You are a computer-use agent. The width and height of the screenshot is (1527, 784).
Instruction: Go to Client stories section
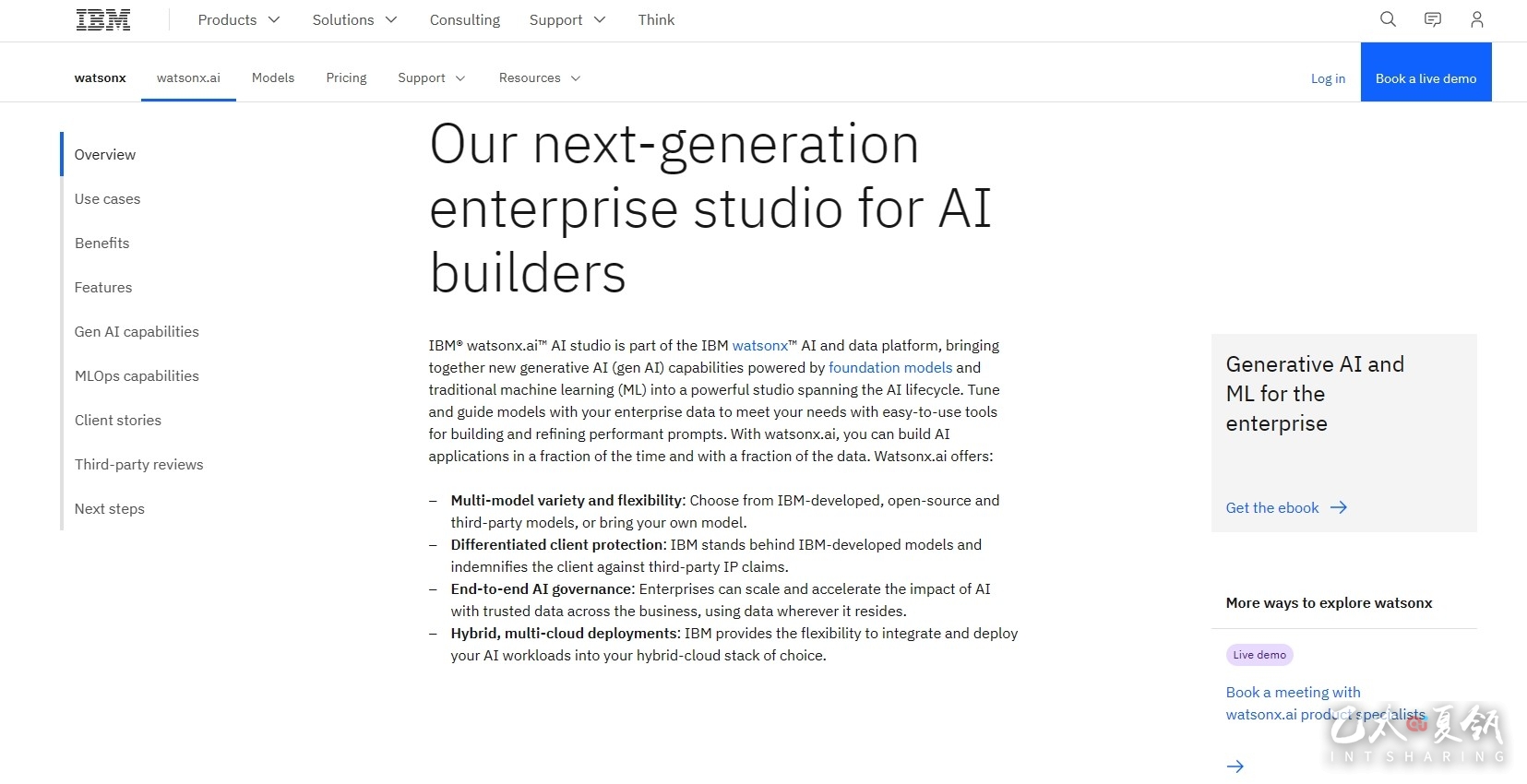118,420
